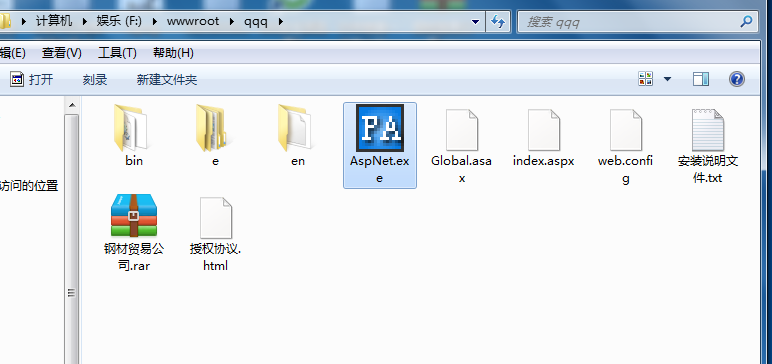The height and width of the screenshot is (364, 772).
Task: Toggle the preview pane icon
Action: tap(701, 79)
